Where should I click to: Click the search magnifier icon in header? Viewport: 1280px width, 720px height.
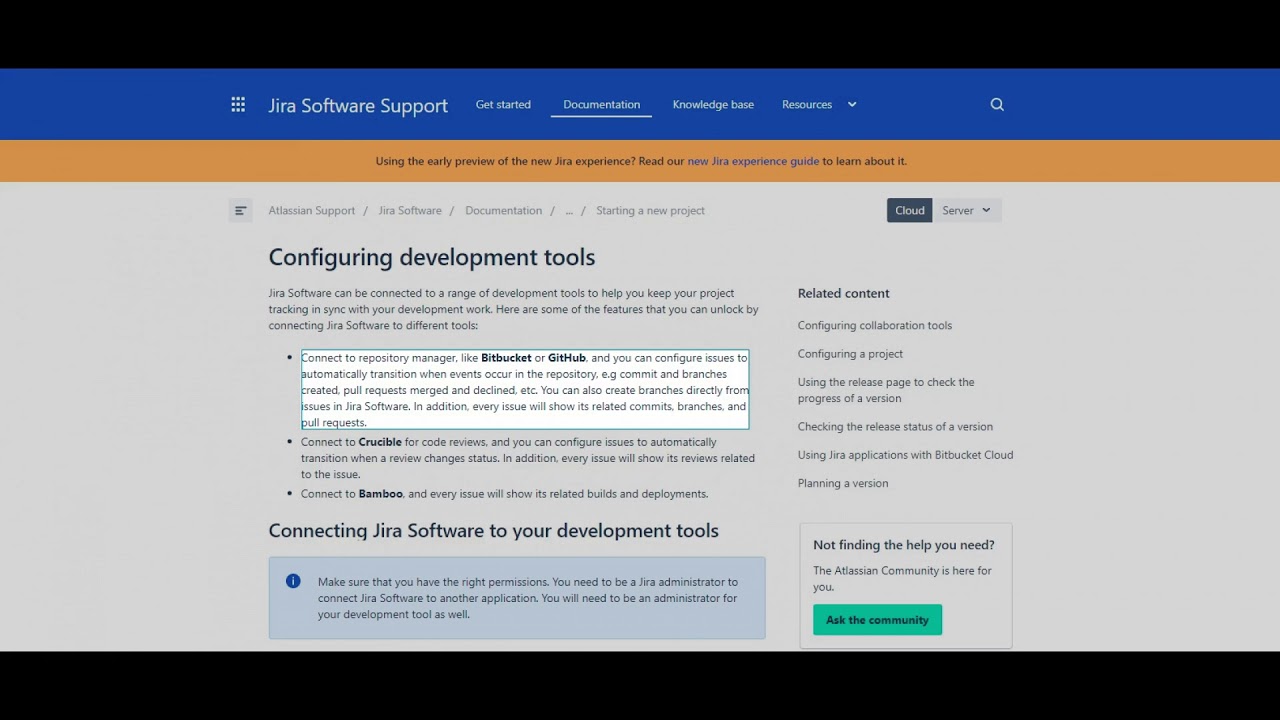[x=997, y=104]
